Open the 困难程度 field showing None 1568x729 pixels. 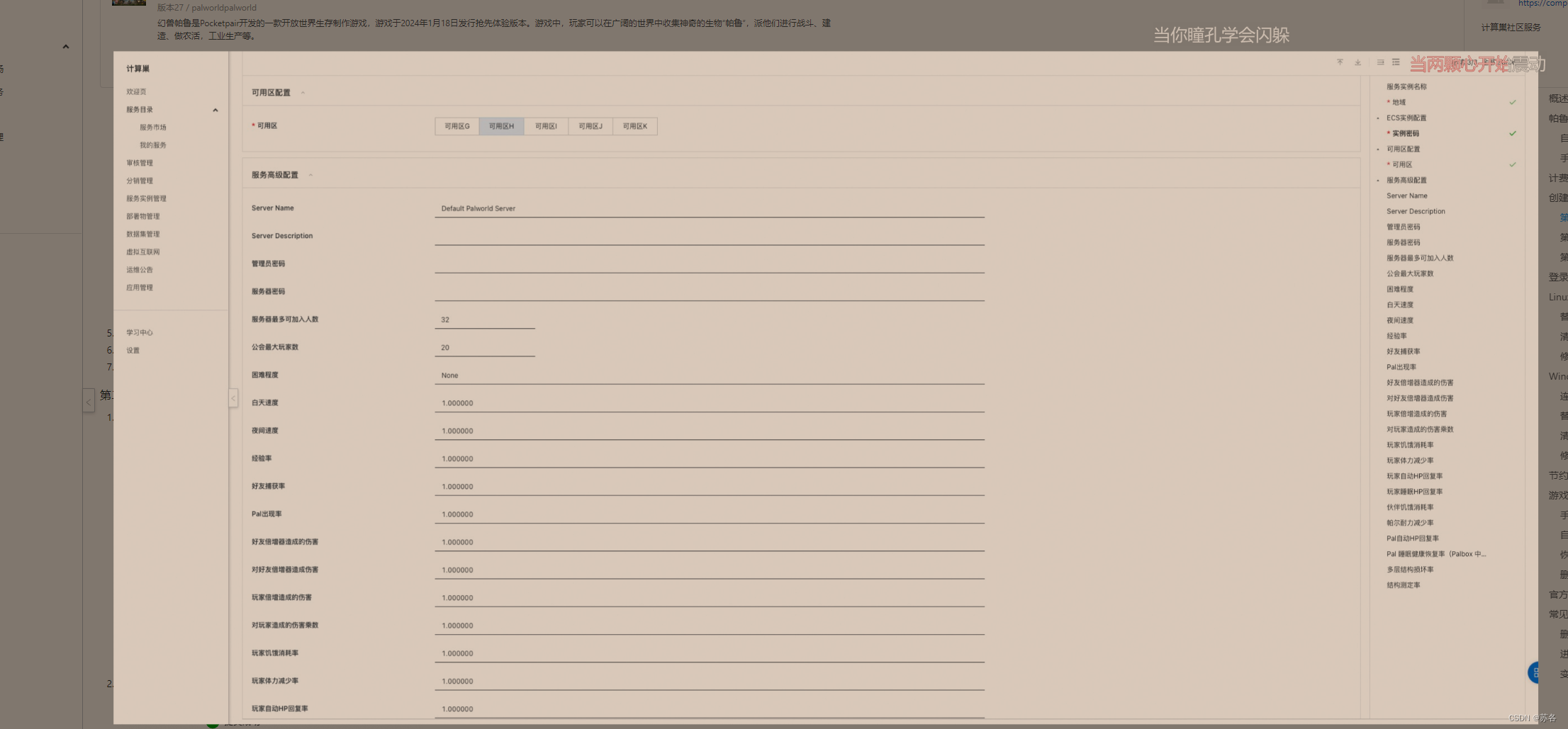[710, 375]
